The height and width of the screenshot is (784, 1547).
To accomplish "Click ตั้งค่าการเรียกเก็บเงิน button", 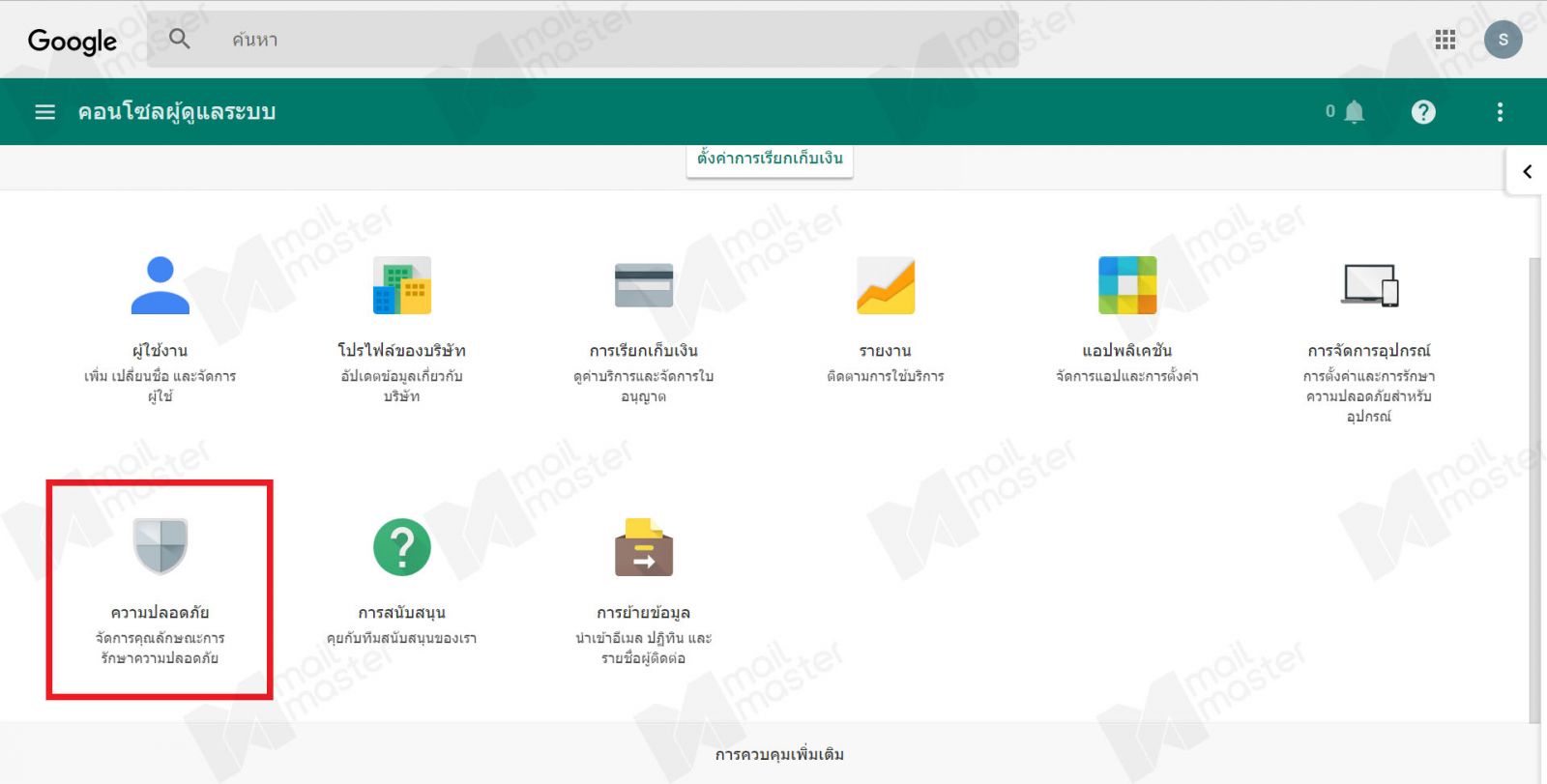I will [x=770, y=159].
